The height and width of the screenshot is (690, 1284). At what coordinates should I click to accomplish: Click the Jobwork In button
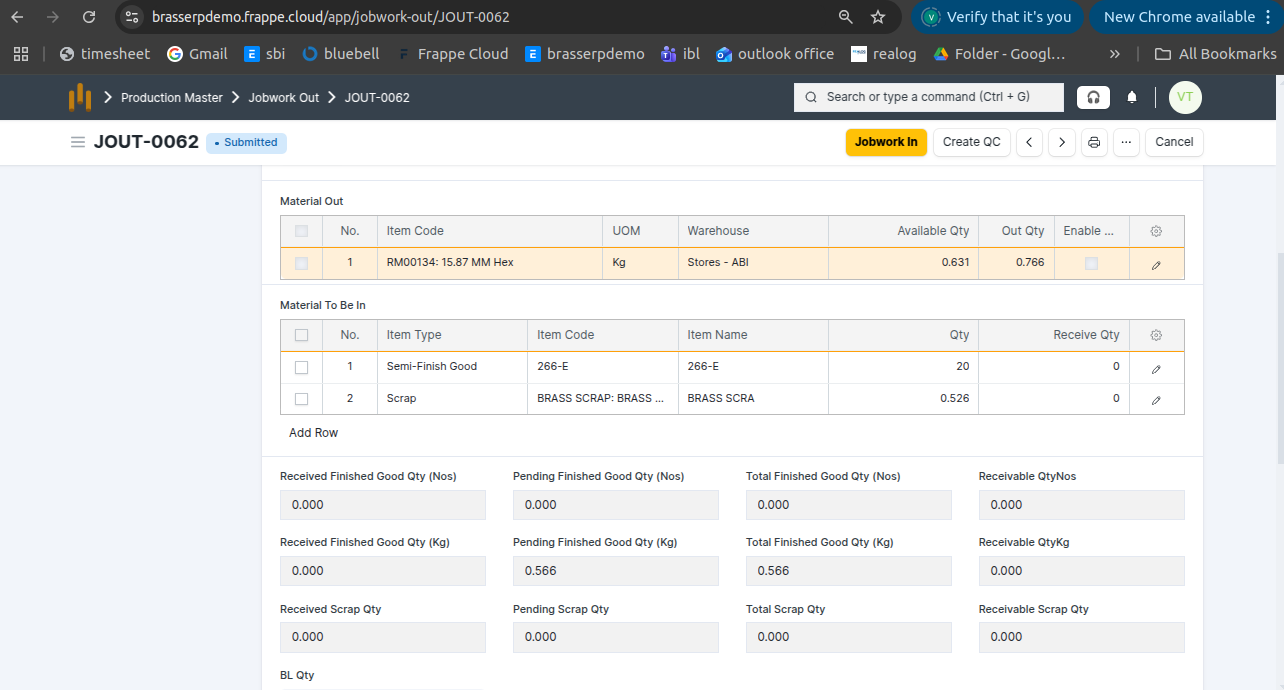(x=886, y=142)
